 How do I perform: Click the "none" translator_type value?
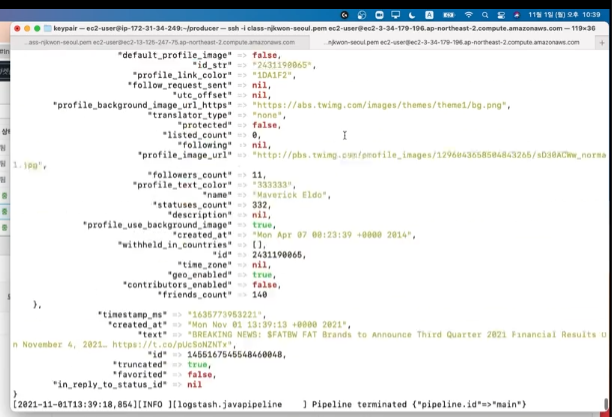click(267, 115)
